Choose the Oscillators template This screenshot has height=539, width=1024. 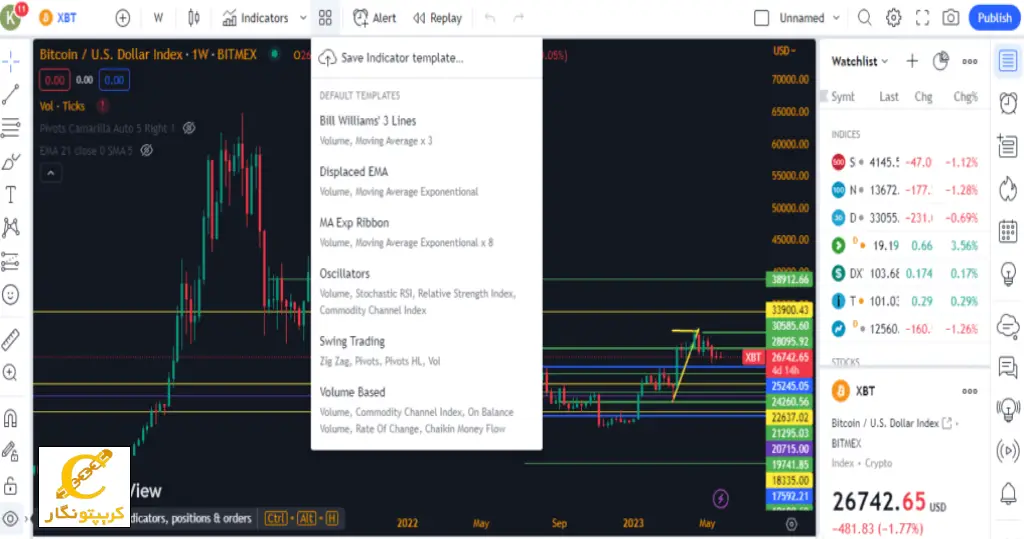coord(426,291)
